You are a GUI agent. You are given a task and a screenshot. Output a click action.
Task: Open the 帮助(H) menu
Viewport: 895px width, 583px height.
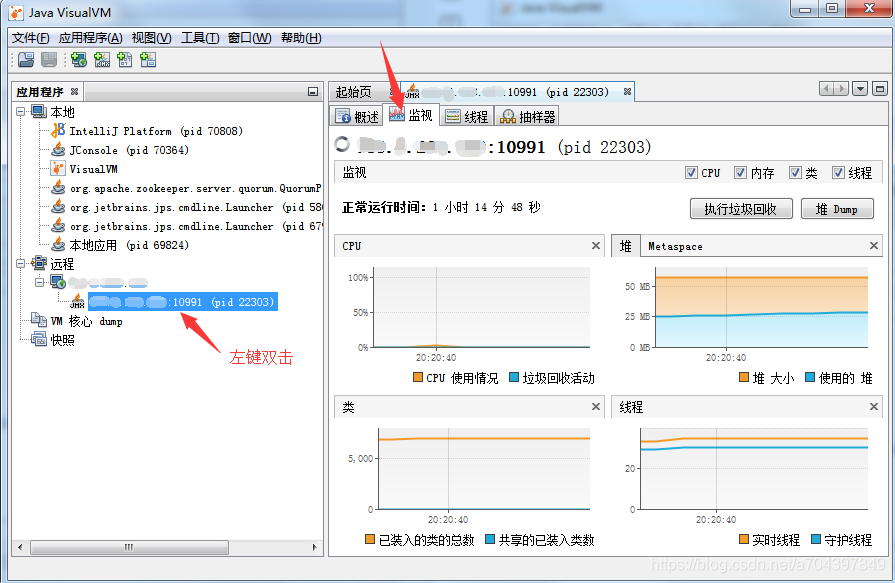[x=301, y=38]
